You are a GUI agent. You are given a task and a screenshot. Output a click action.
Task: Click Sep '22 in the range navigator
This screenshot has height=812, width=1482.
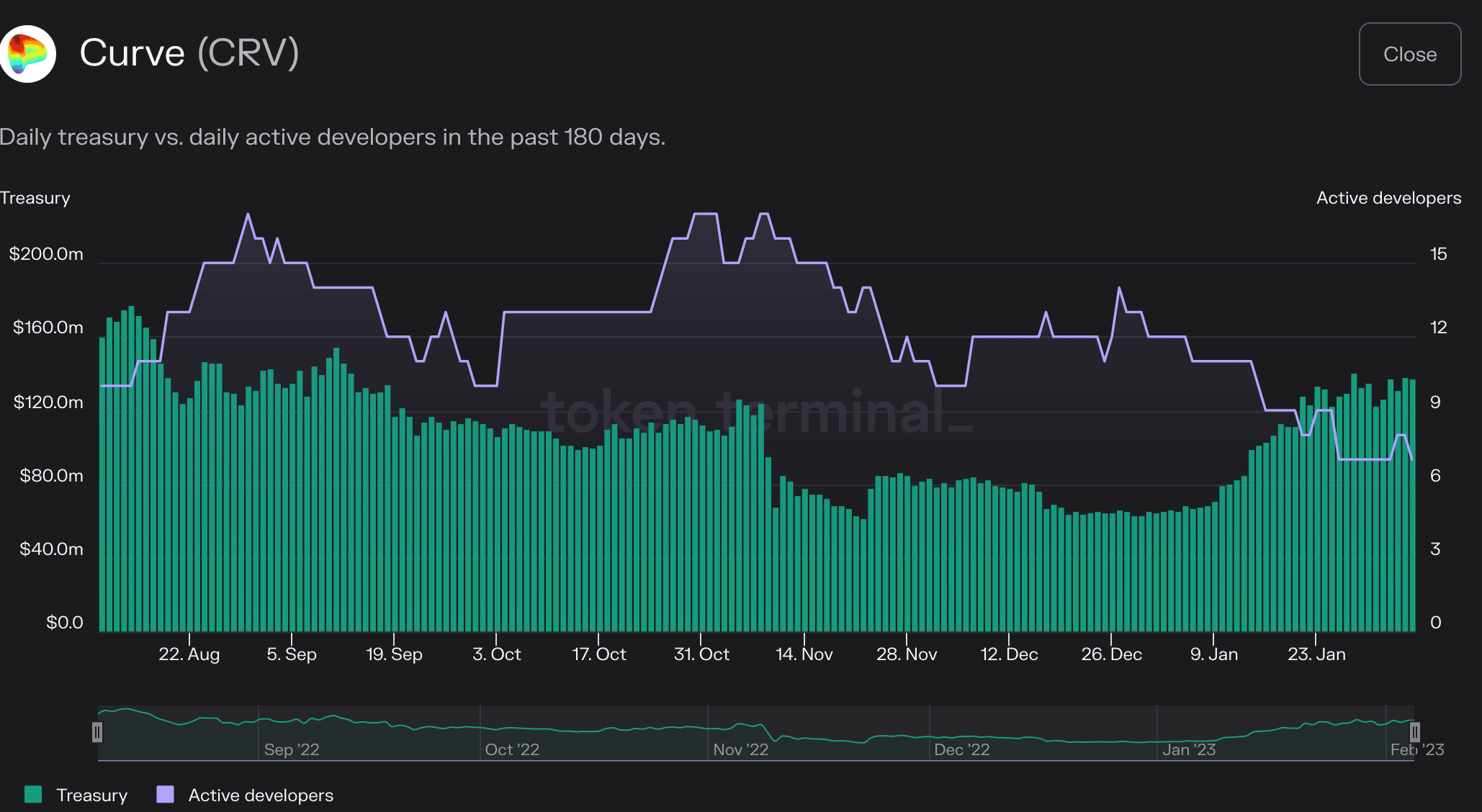click(x=292, y=749)
